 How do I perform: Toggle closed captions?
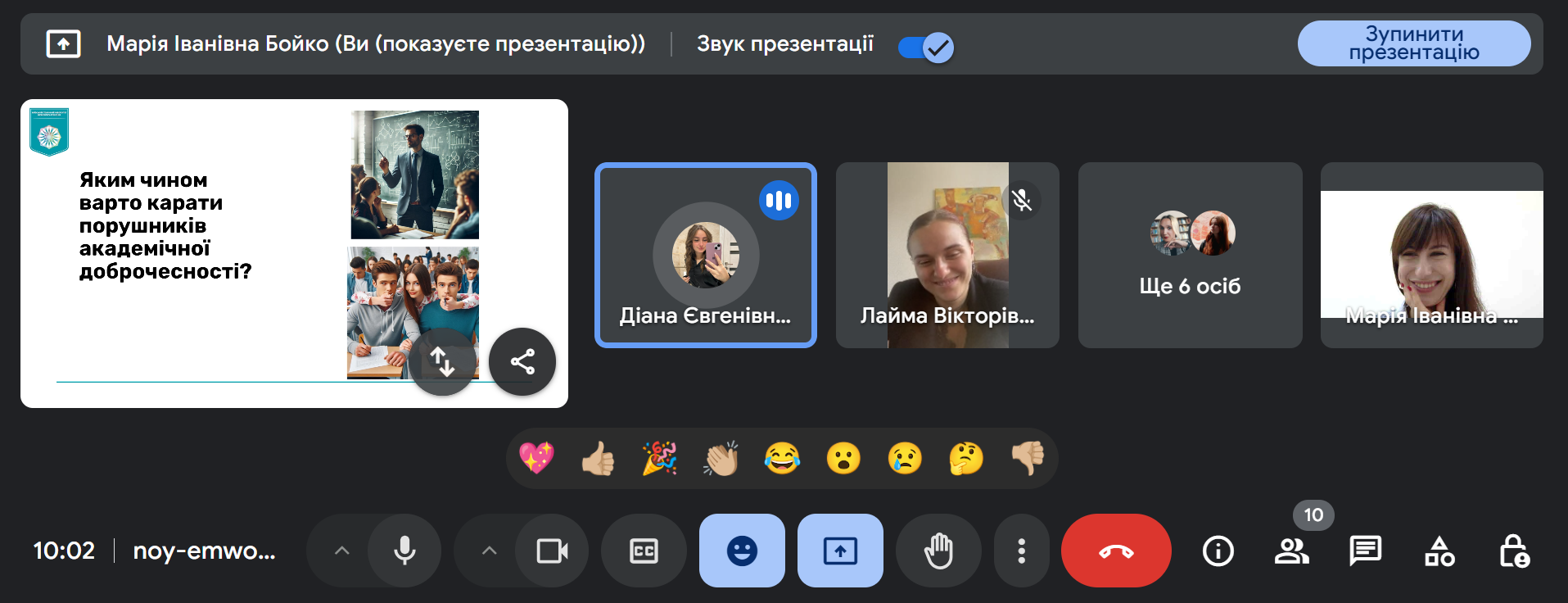(644, 551)
